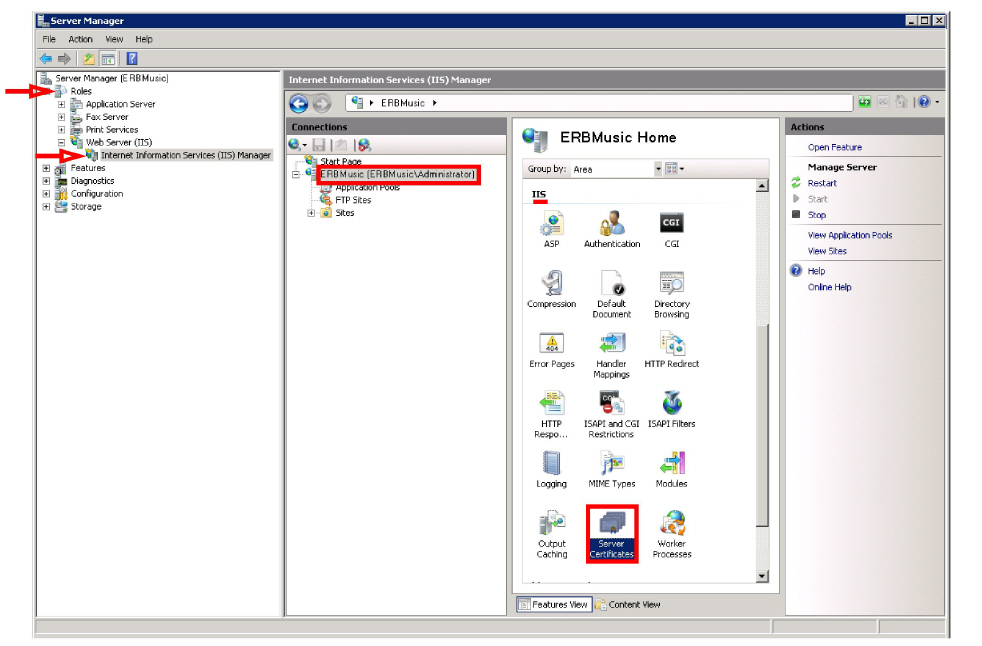Open the View menu
Screen dimensions: 982x646
pyautogui.click(x=114, y=39)
